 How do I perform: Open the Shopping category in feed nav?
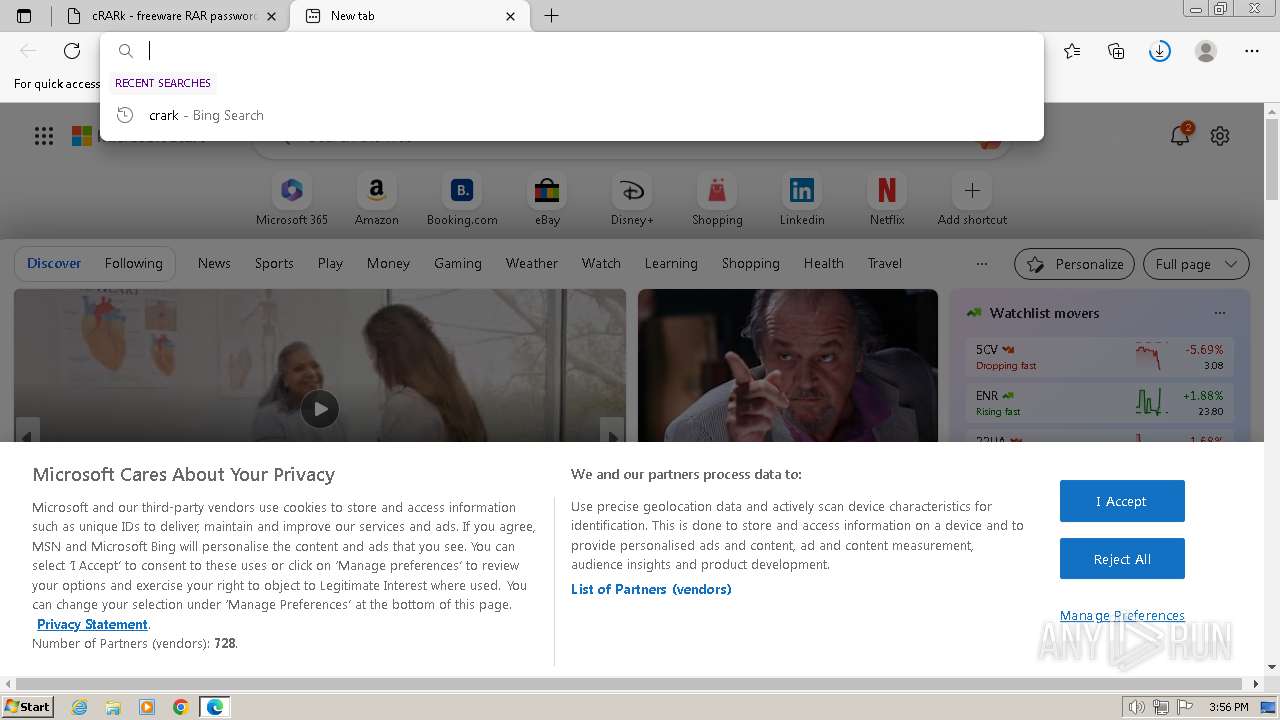pyautogui.click(x=751, y=264)
